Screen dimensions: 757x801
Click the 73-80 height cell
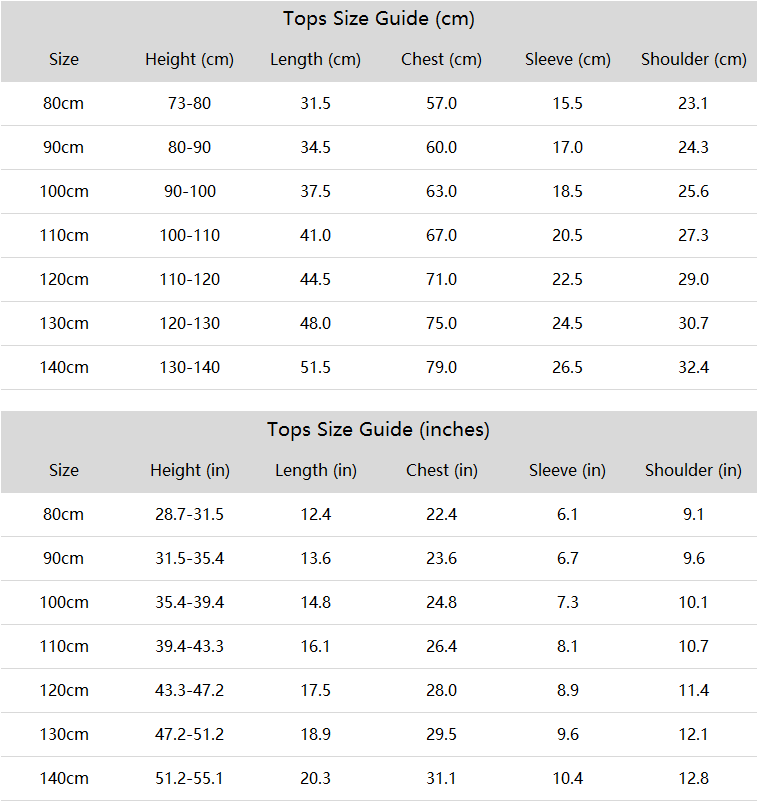coord(190,104)
